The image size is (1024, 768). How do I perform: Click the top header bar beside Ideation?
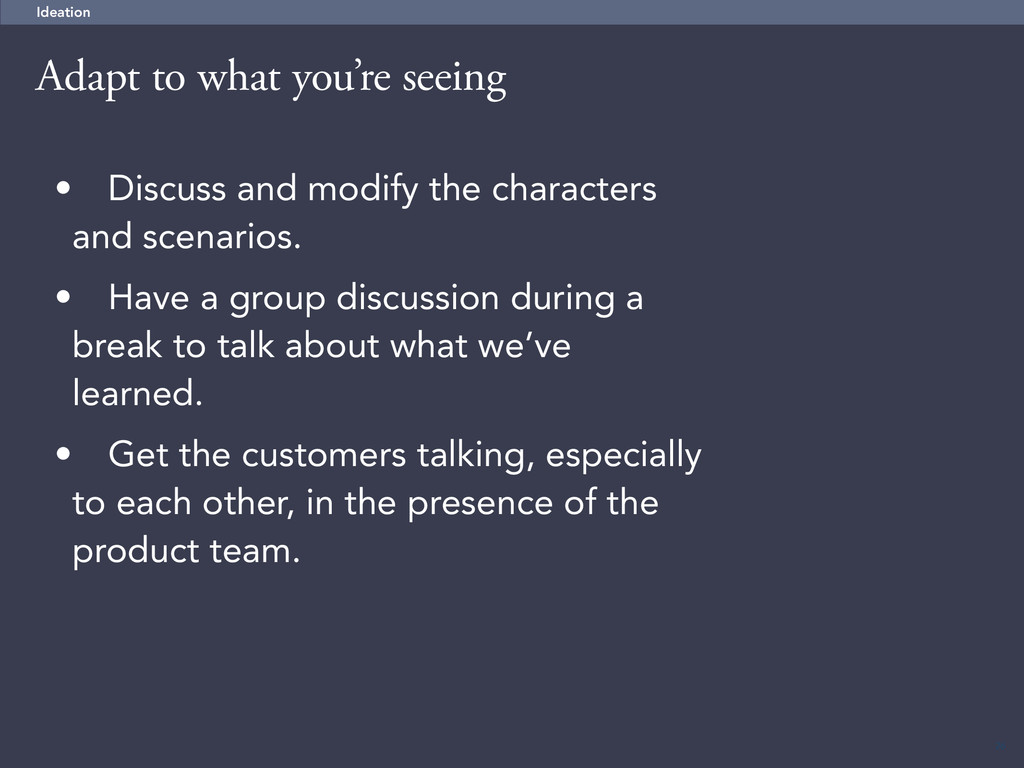coord(555,12)
